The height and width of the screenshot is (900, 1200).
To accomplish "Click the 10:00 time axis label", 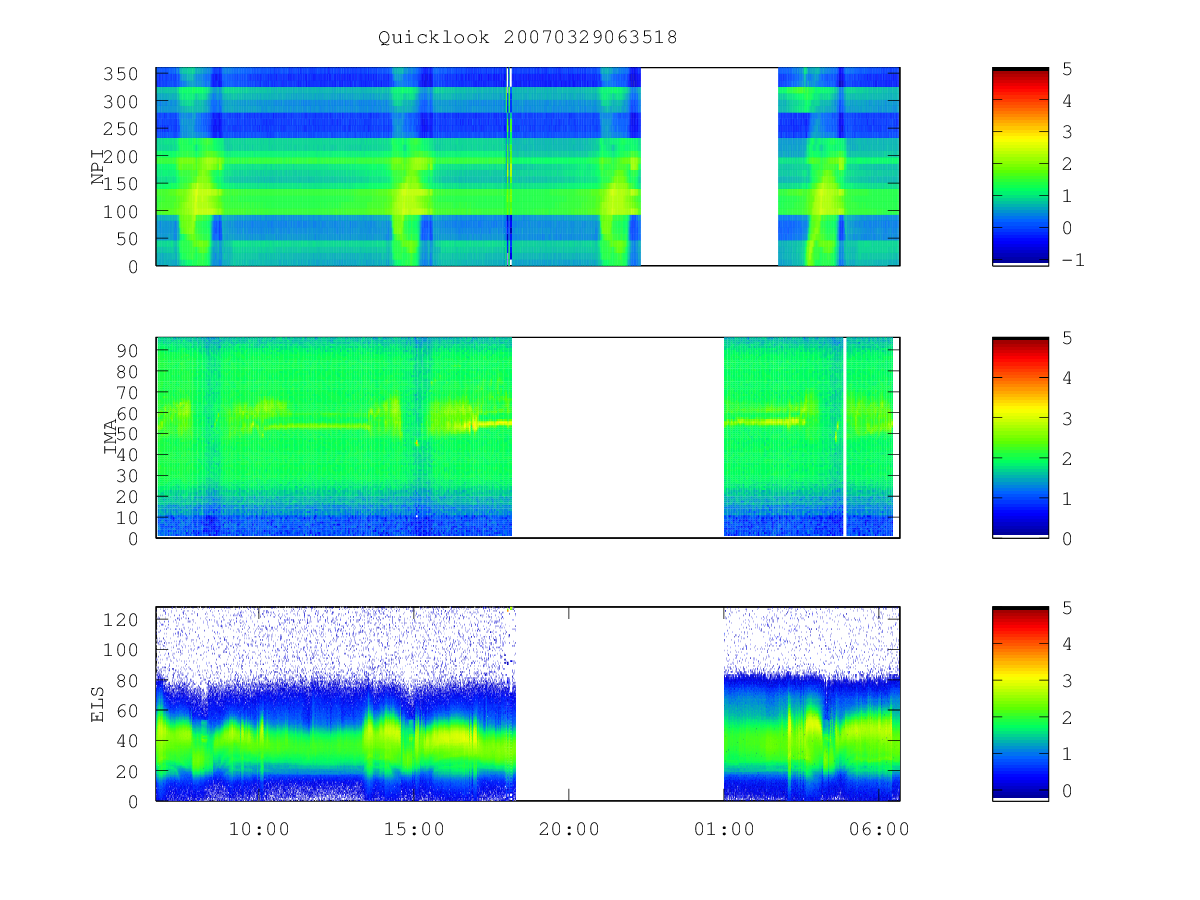I will pyautogui.click(x=259, y=830).
